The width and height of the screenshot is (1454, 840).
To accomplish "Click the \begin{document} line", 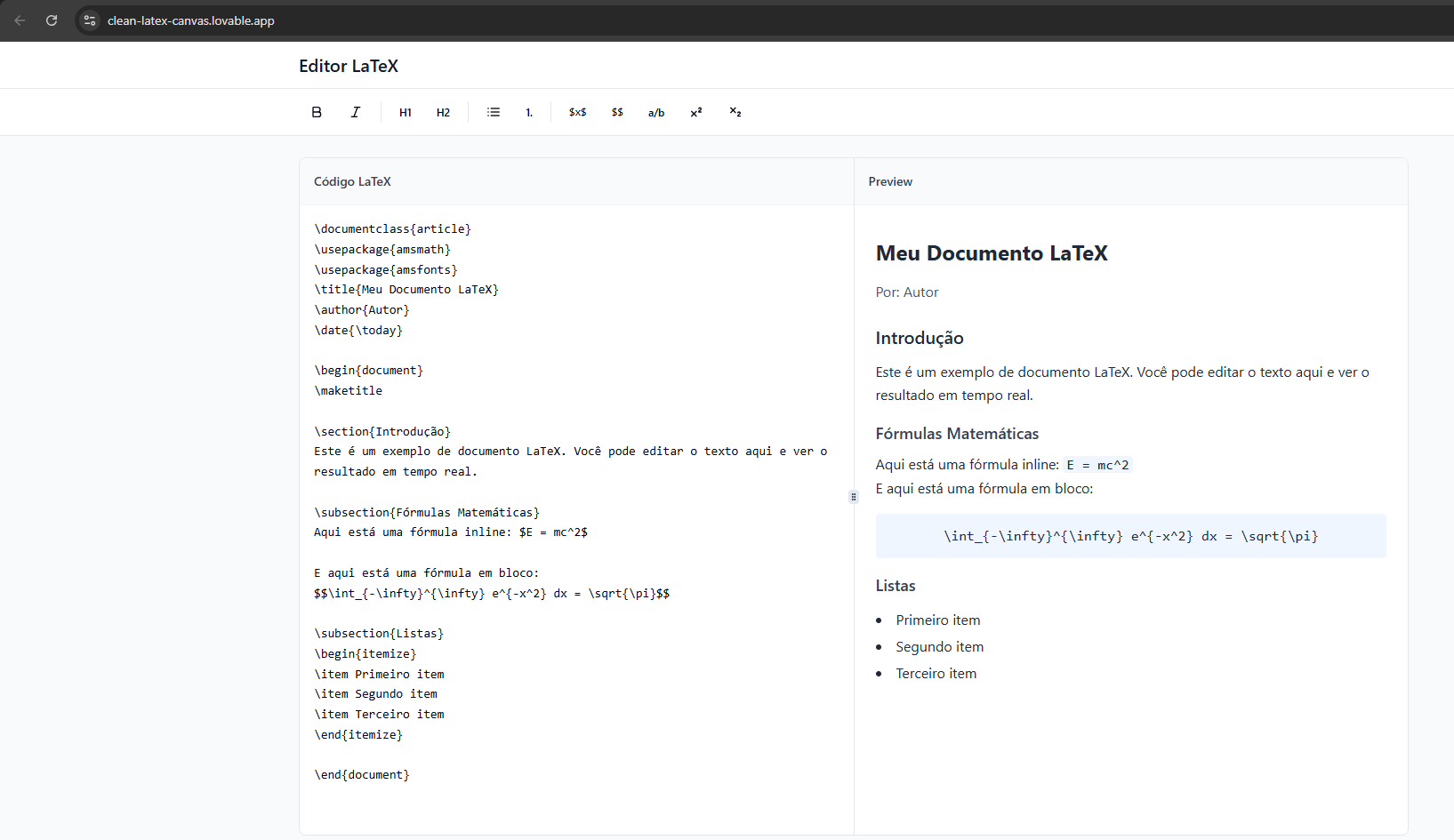I will click(368, 371).
